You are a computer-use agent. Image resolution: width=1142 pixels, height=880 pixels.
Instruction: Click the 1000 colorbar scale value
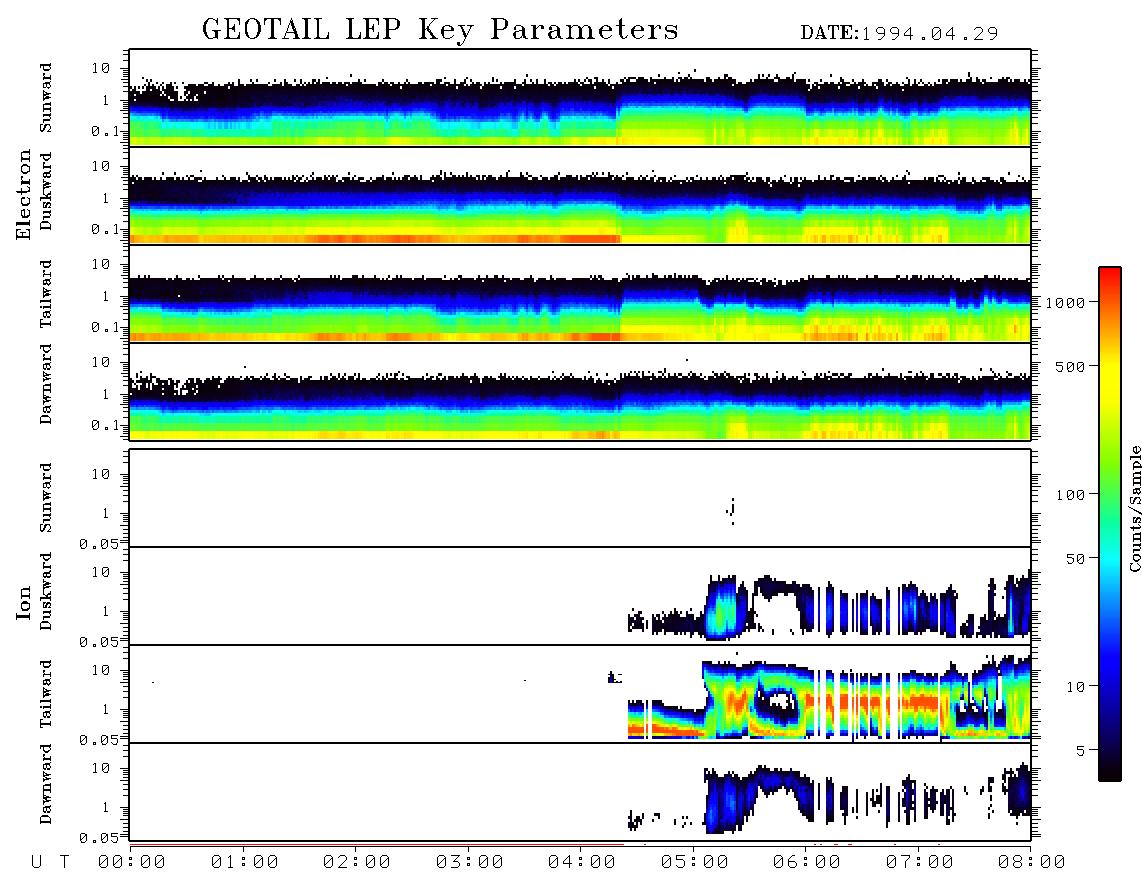[1066, 302]
